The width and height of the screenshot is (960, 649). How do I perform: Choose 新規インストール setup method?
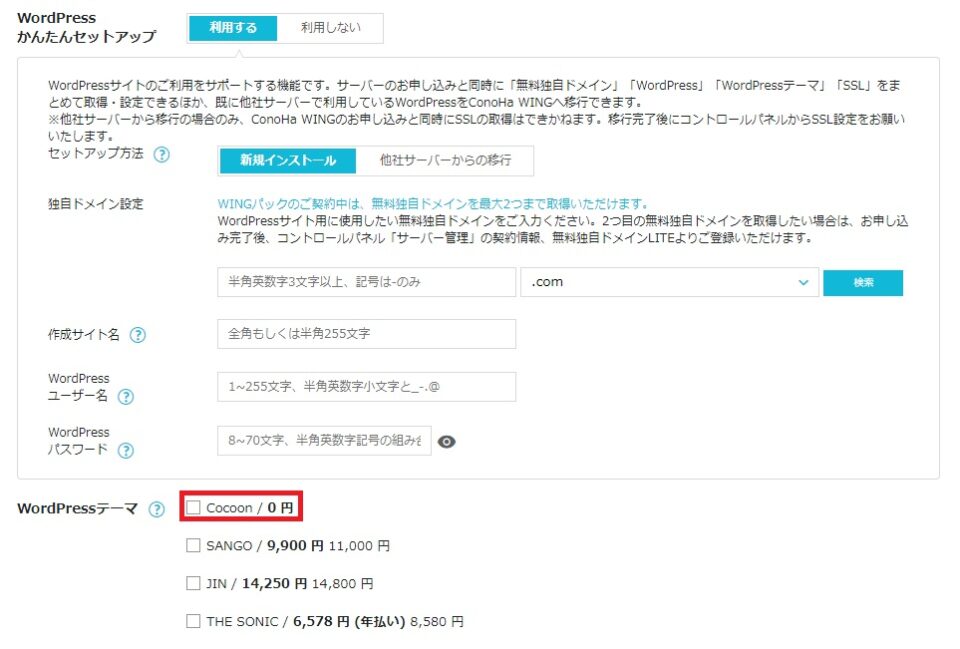288,160
